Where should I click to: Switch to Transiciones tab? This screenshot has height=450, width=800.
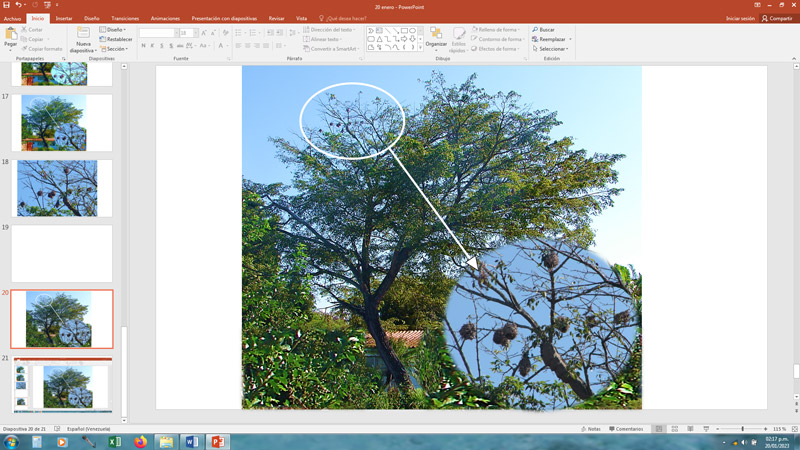point(125,18)
